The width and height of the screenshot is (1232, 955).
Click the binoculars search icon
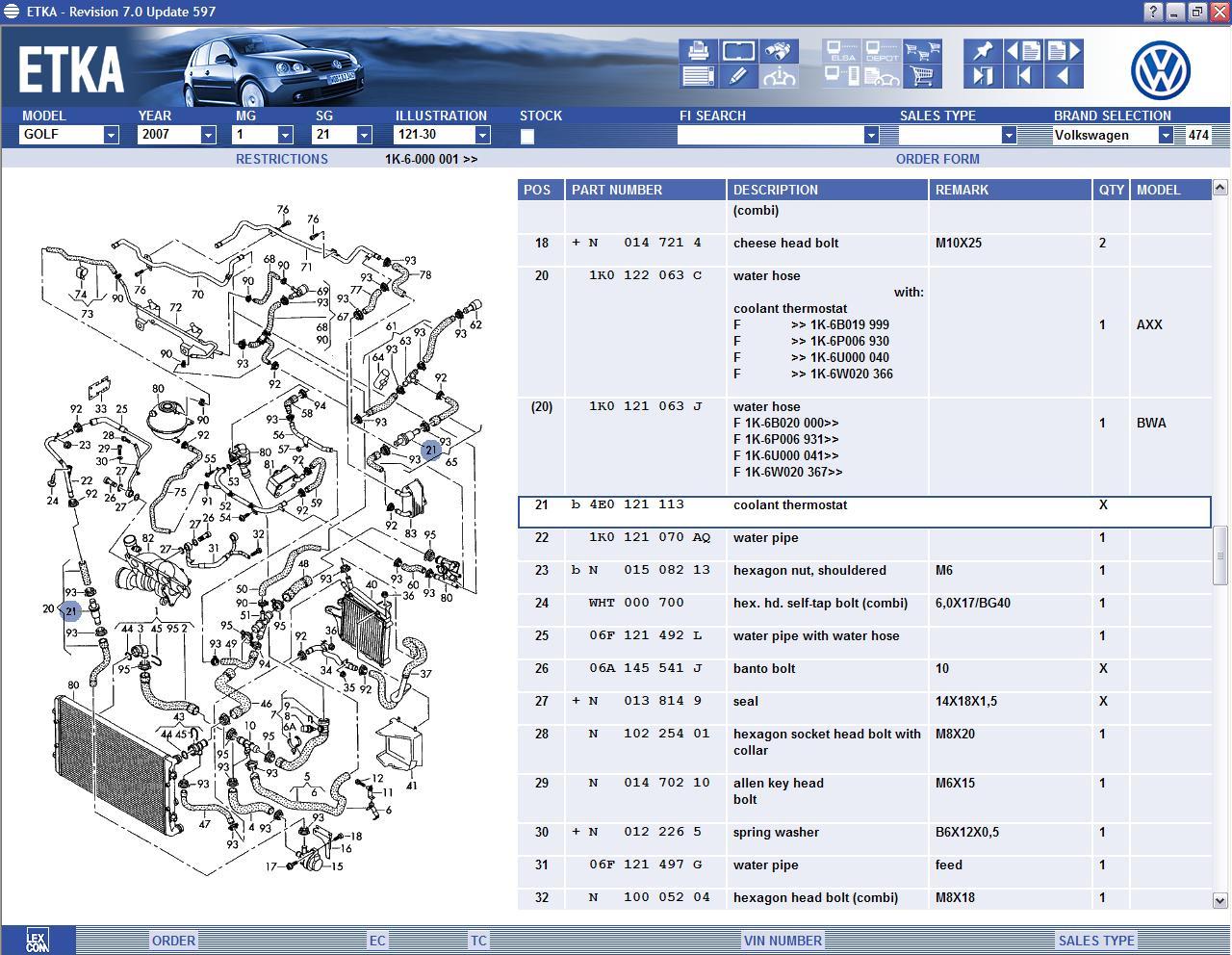pyautogui.click(x=778, y=51)
